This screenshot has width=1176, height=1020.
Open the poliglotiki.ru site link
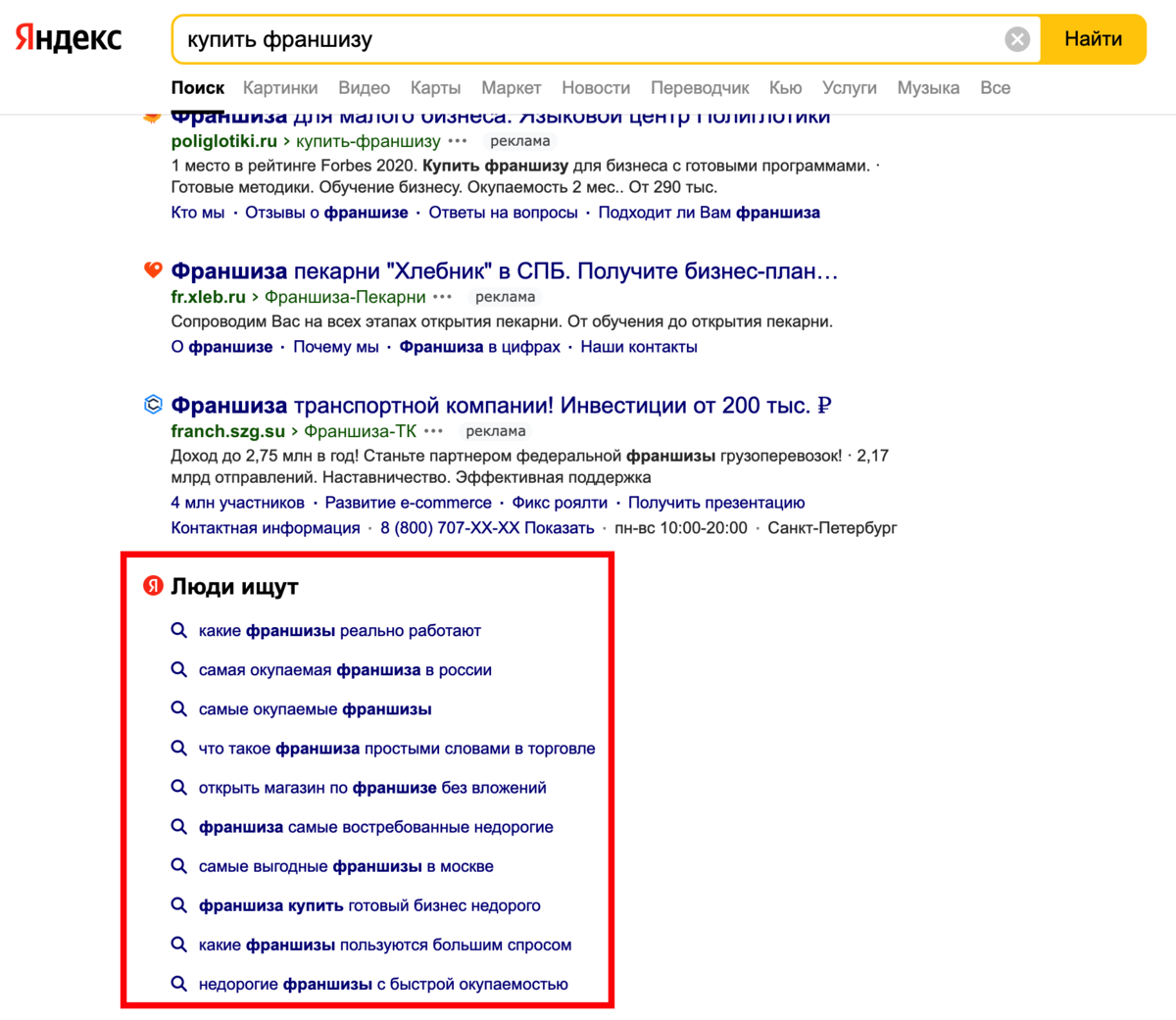pyautogui.click(x=223, y=141)
